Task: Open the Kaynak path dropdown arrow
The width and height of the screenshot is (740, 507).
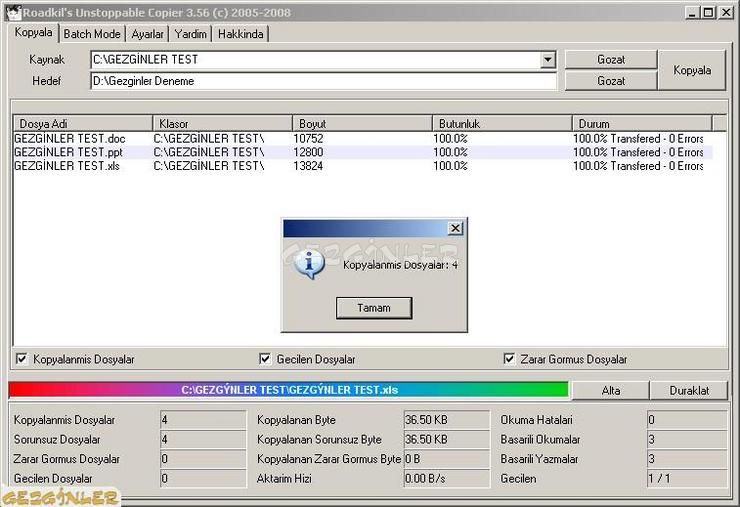Action: point(547,59)
